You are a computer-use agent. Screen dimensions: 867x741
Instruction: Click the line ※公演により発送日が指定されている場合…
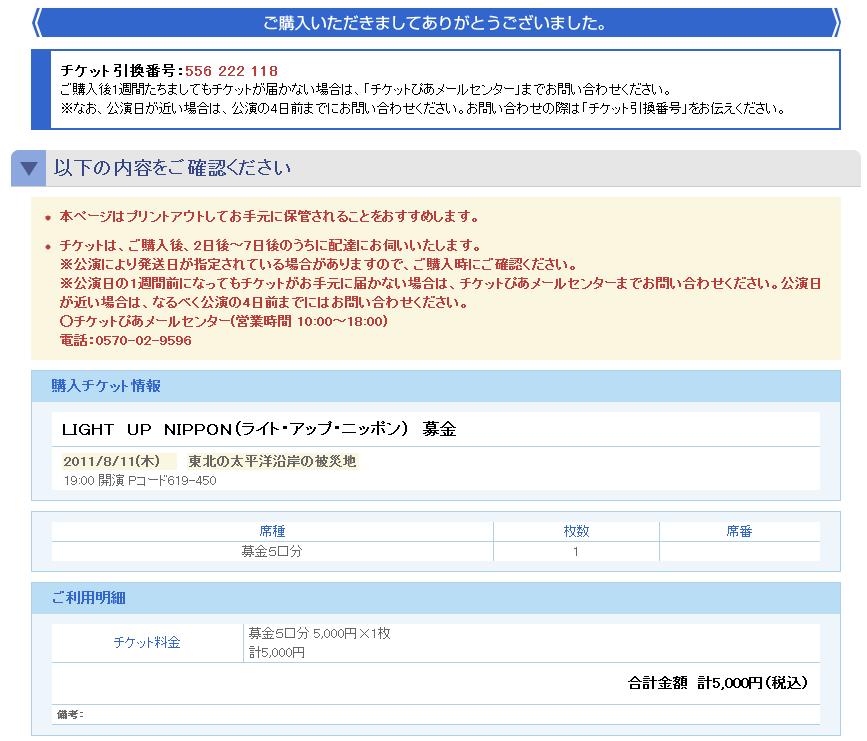(x=318, y=264)
